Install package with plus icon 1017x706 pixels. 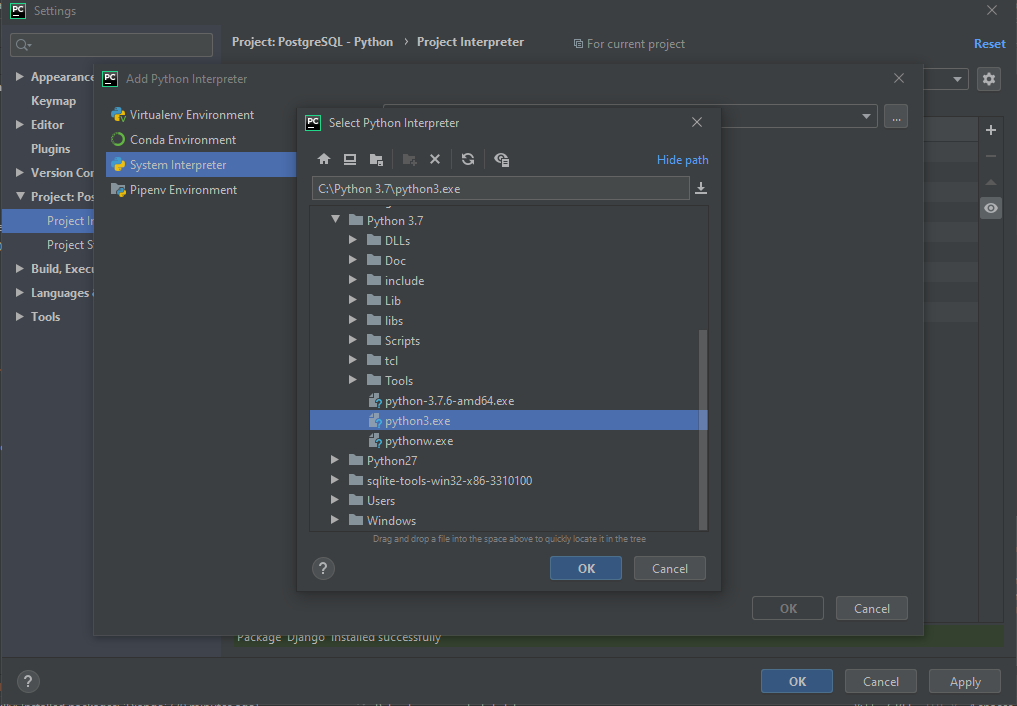click(990, 130)
